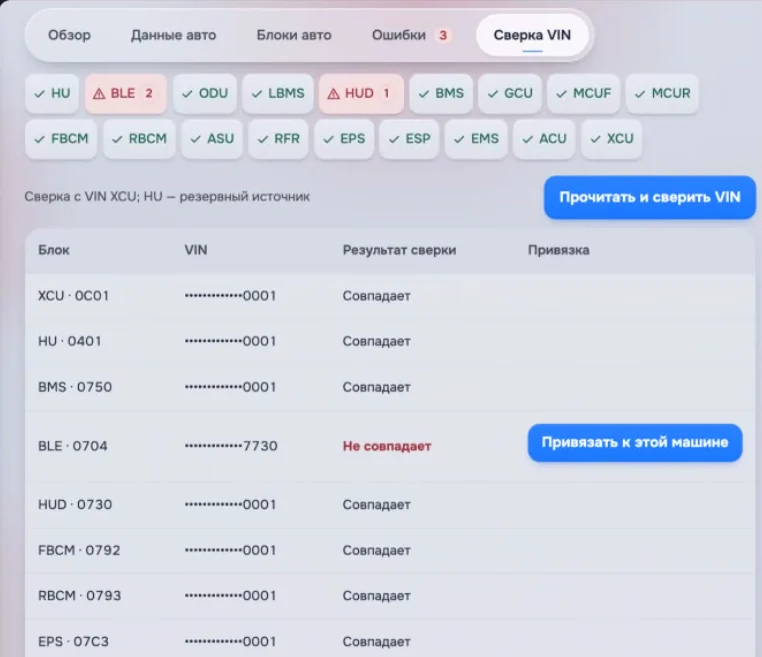Screen dimensions: 762x657
Task: Click the Не совпадает result text
Action: (387, 446)
